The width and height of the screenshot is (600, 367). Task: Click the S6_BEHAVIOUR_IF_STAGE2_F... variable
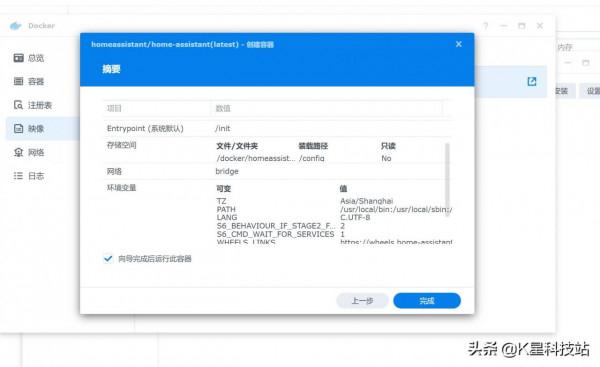point(276,226)
